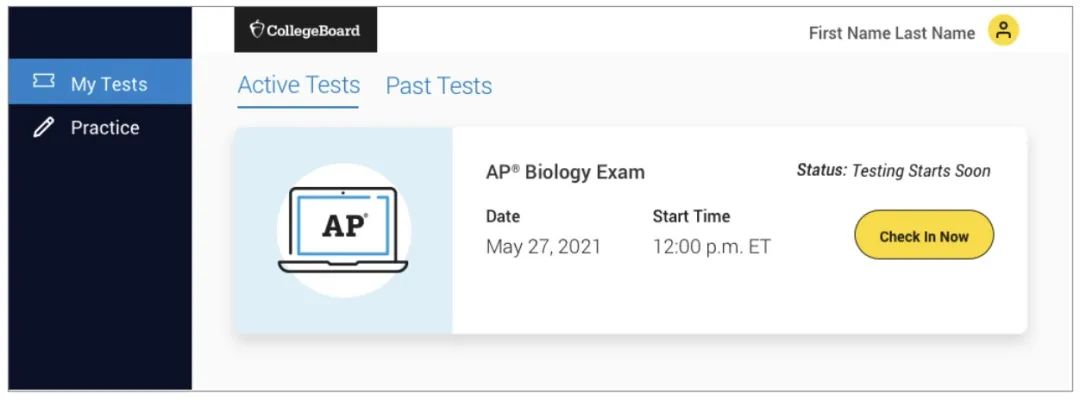1080x400 pixels.
Task: Click the light blue exam thumbnail panel
Action: (344, 231)
